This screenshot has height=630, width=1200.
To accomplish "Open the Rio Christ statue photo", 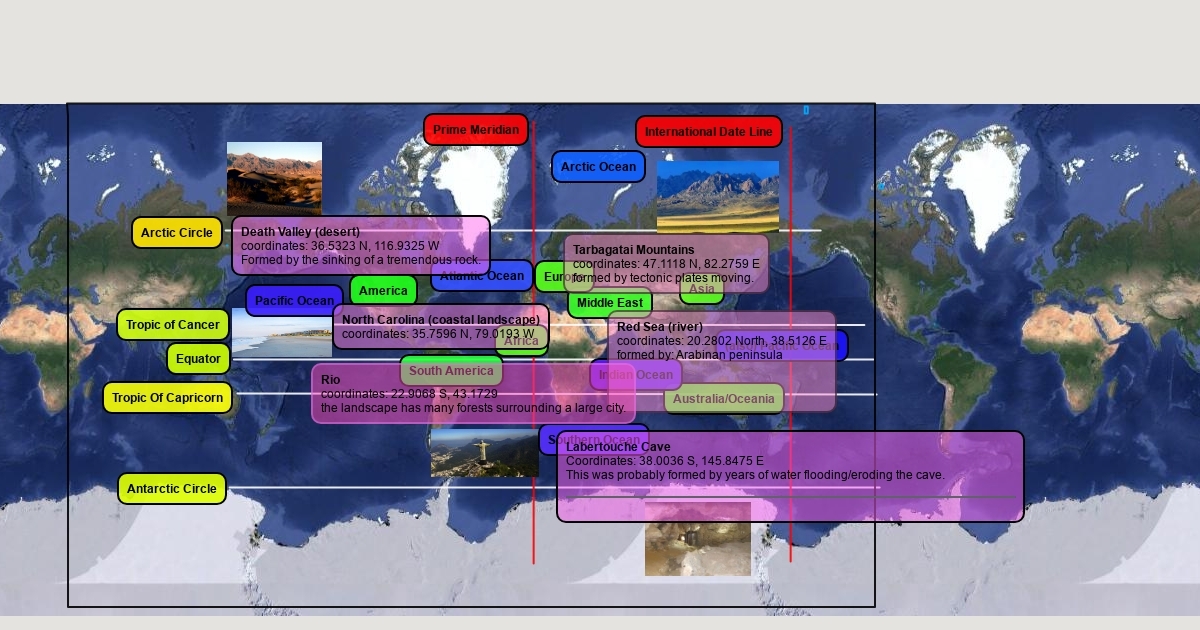I will coord(484,453).
